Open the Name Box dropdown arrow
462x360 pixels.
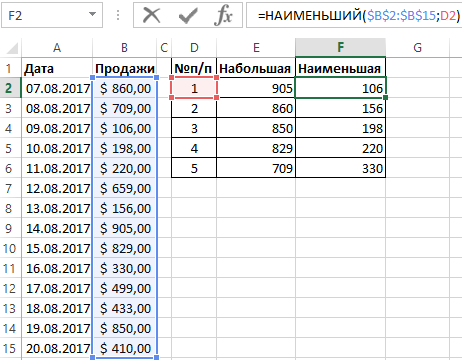pos(92,15)
